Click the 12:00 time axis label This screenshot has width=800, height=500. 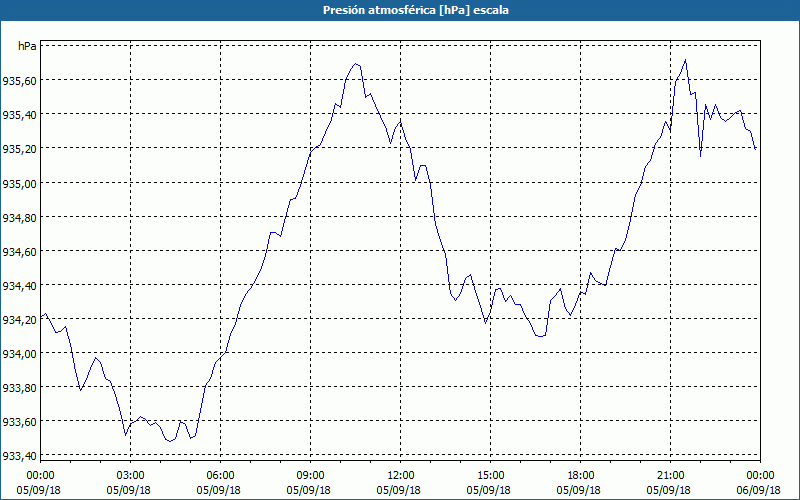[401, 476]
